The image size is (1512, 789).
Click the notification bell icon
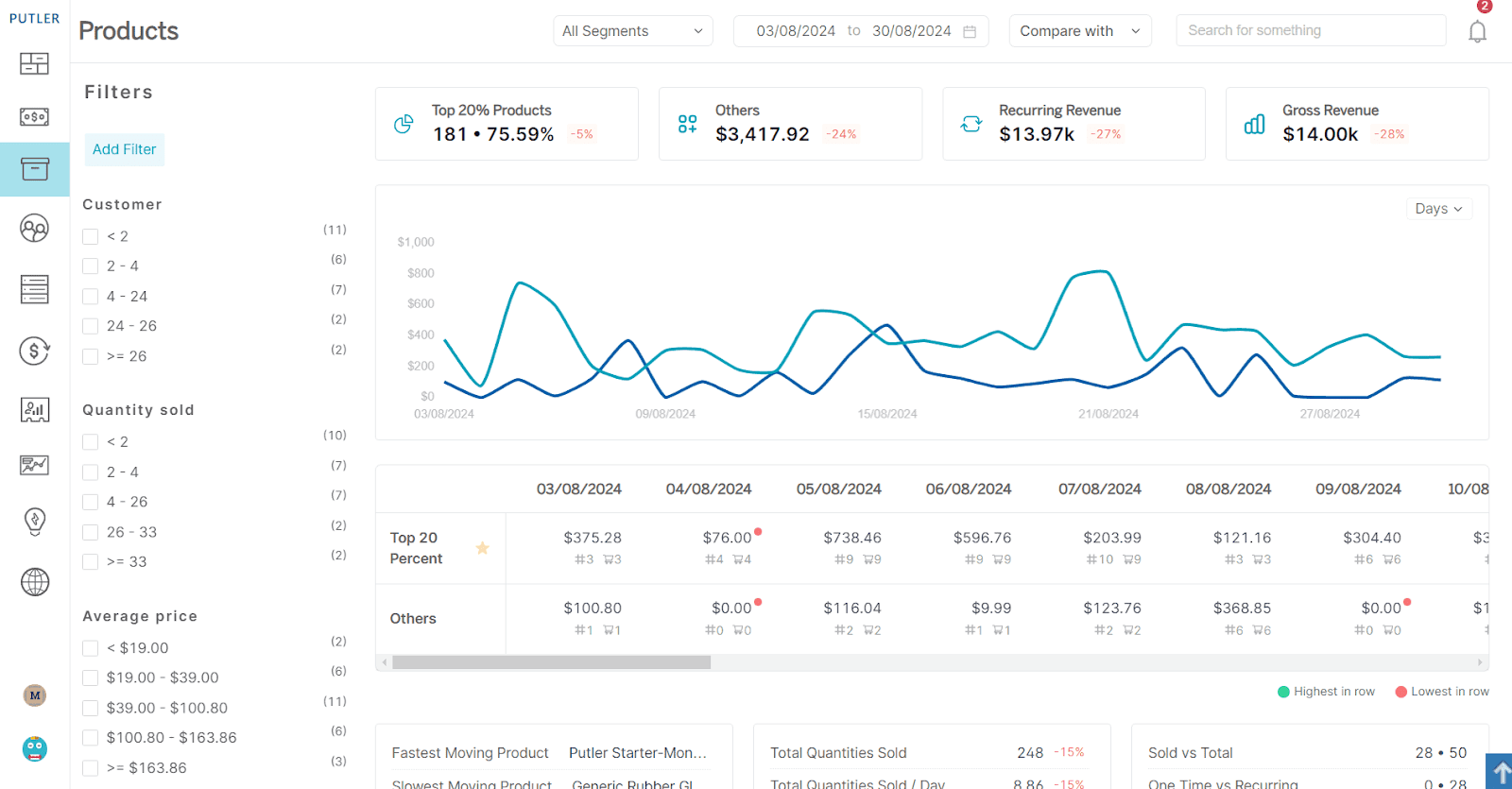[x=1477, y=32]
